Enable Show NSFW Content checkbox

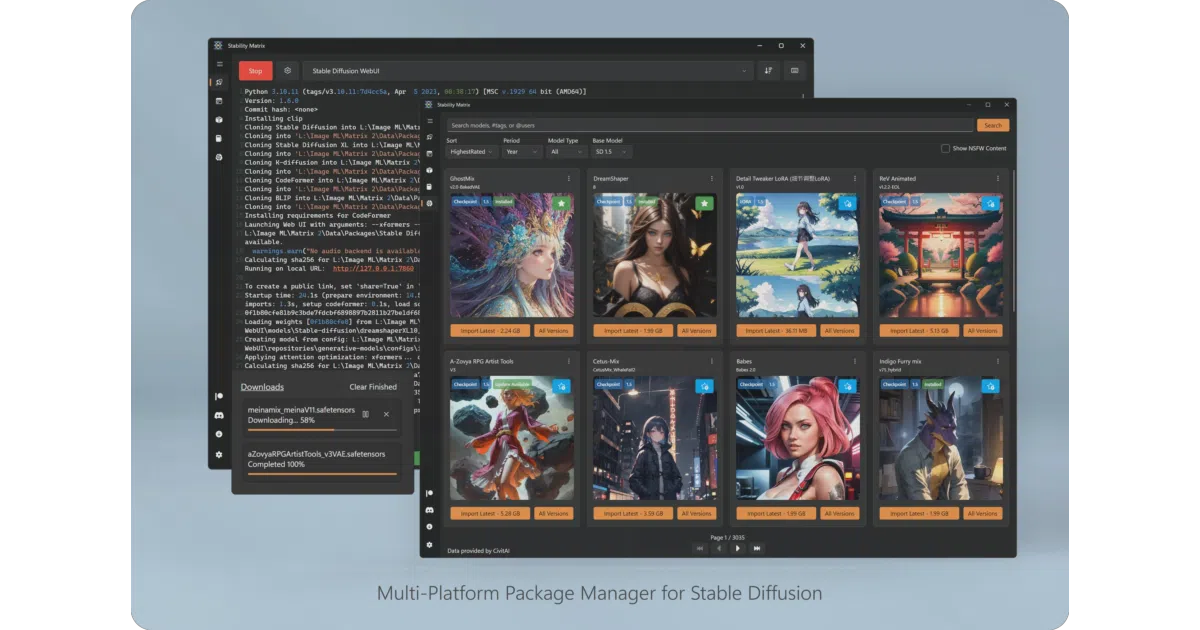(x=945, y=148)
